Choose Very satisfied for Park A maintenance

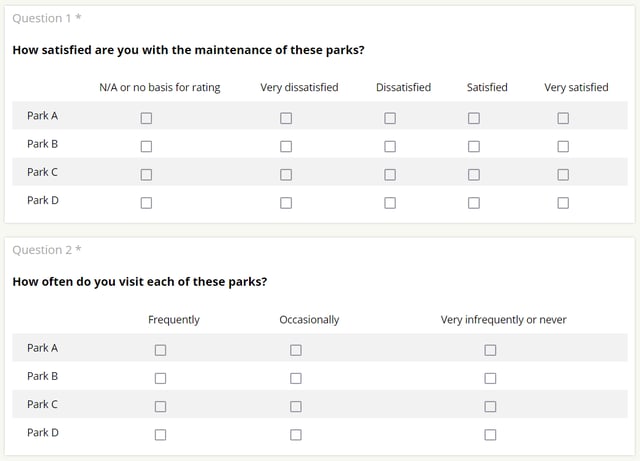pyautogui.click(x=563, y=118)
